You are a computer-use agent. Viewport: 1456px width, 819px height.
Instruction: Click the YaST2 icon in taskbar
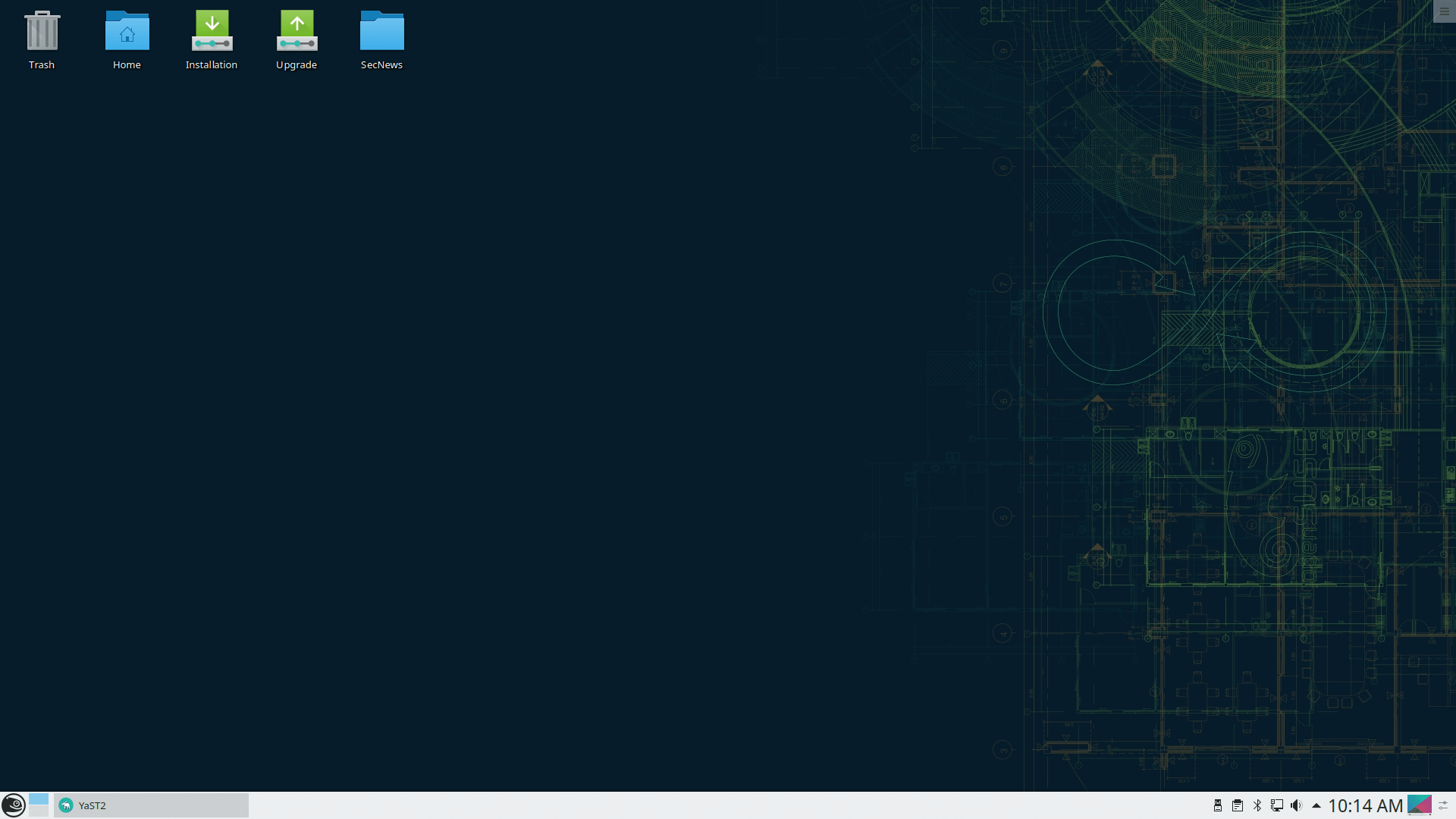point(66,805)
